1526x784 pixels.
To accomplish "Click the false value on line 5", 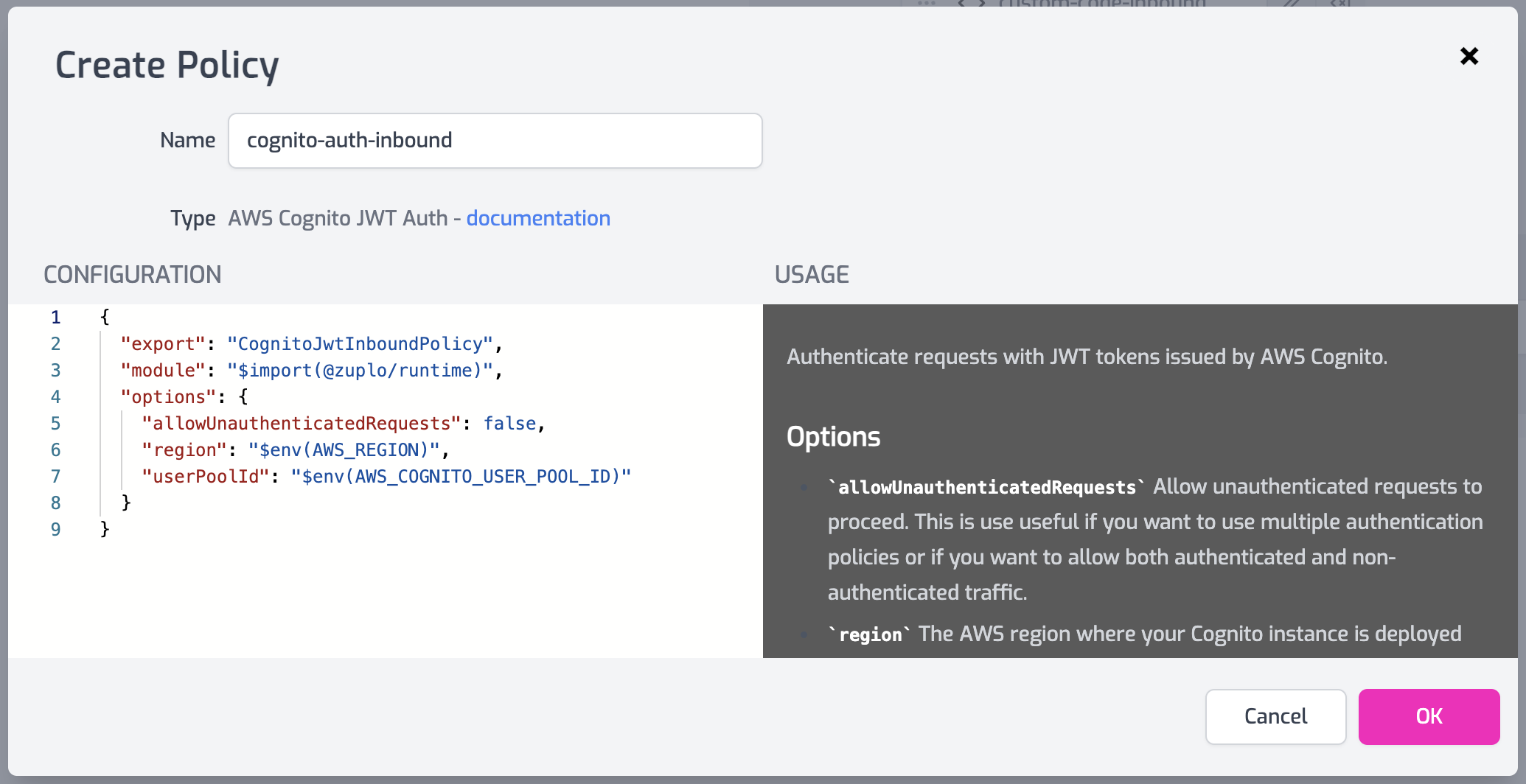I will [509, 424].
